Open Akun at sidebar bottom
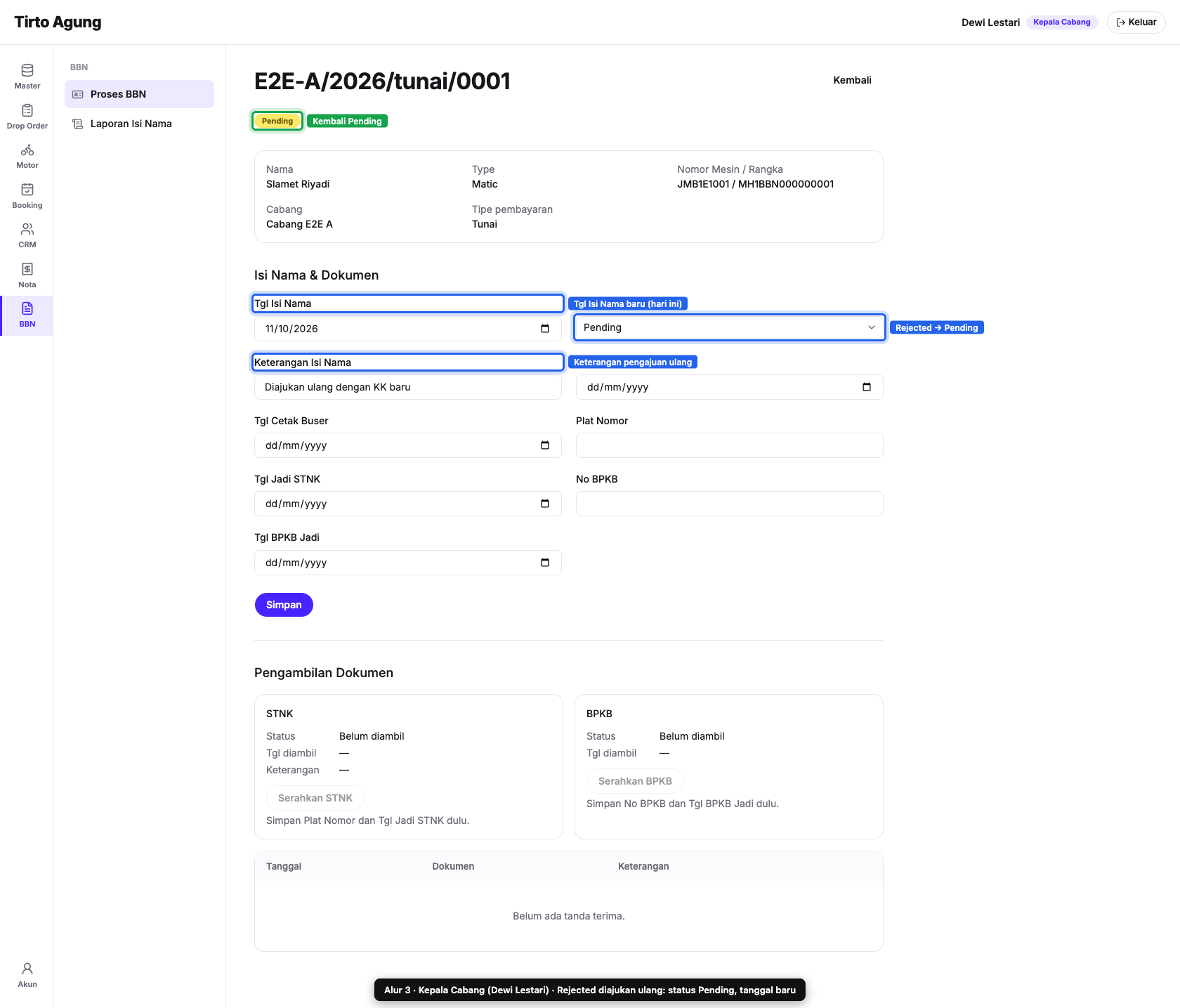1180x1008 pixels. pos(27,976)
